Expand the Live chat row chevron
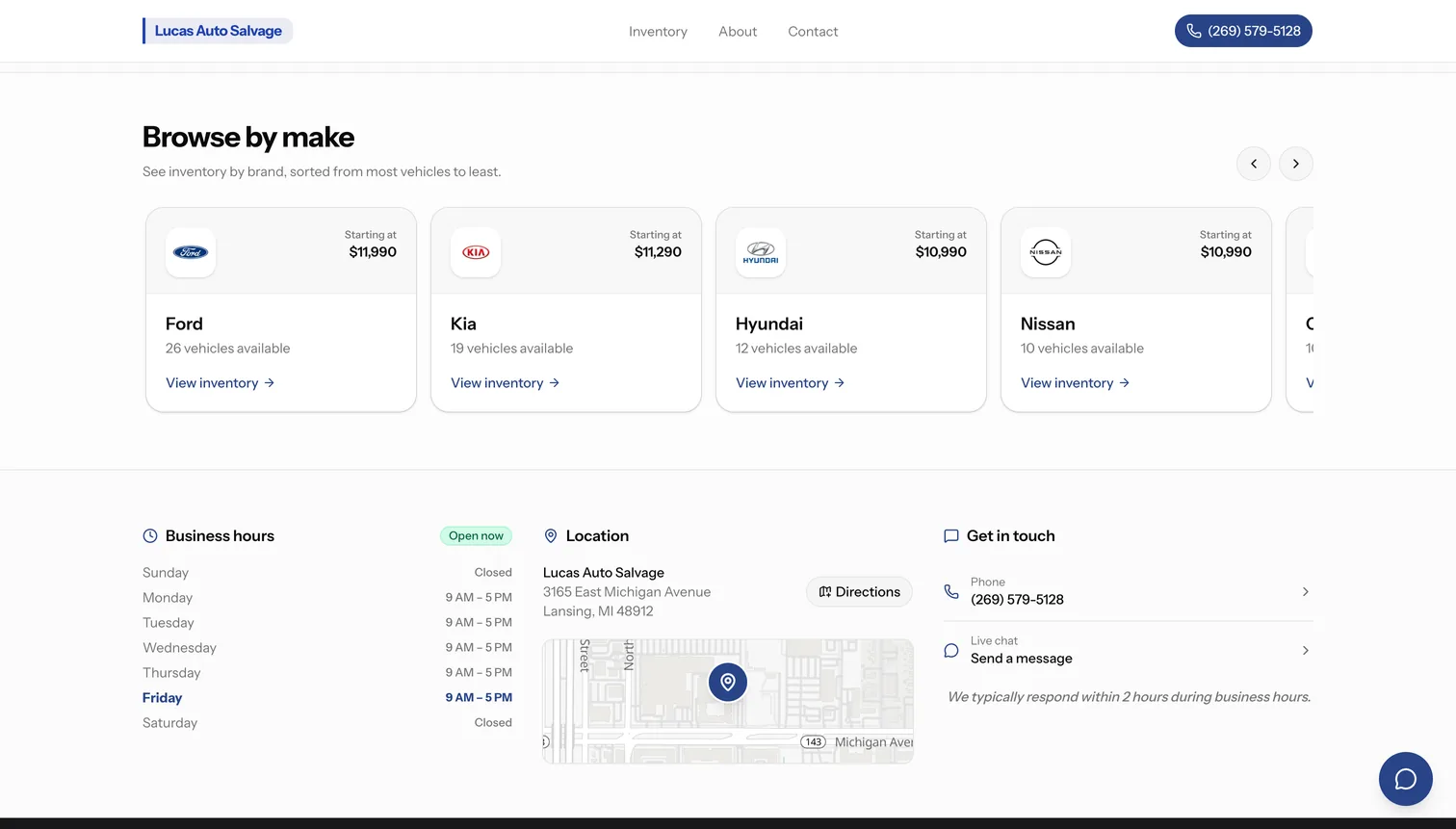This screenshot has height=829, width=1456. point(1306,651)
